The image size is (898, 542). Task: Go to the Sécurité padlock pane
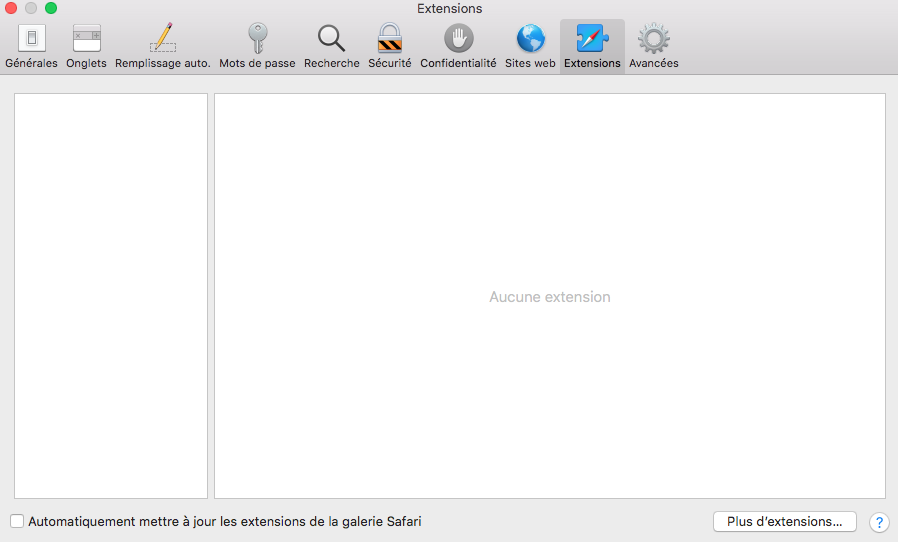[x=390, y=46]
